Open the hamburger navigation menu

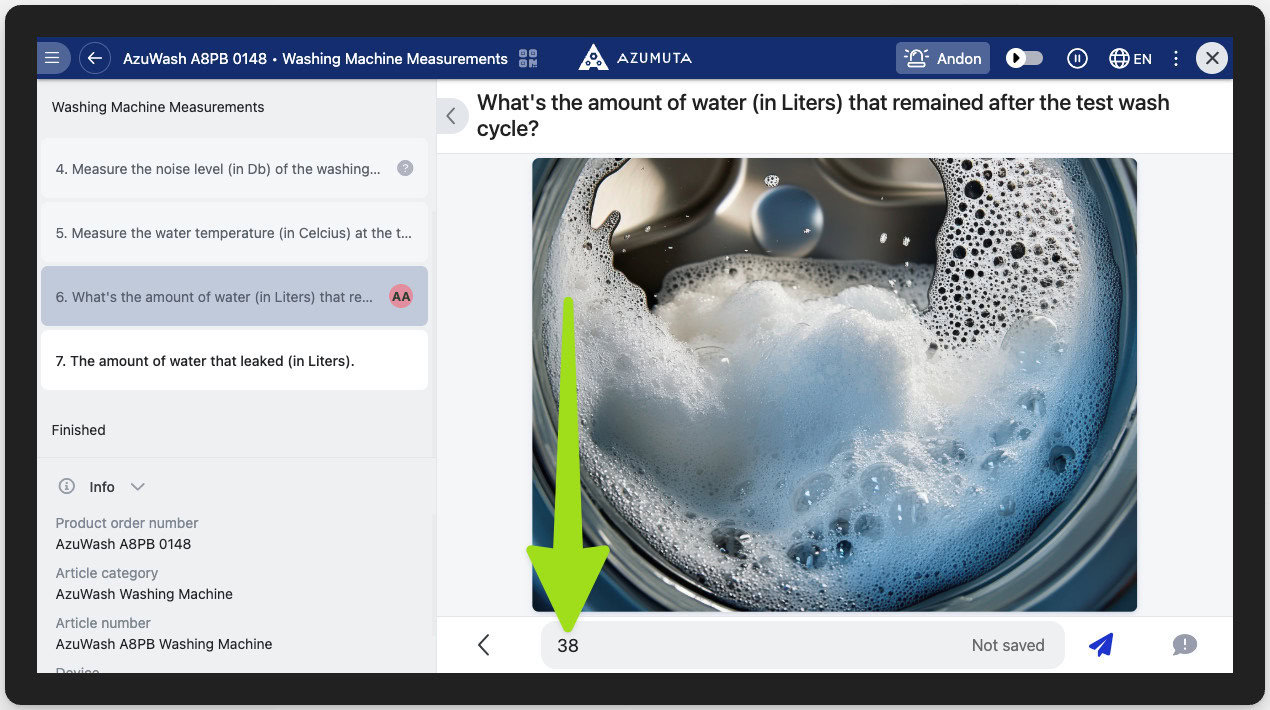(x=53, y=58)
